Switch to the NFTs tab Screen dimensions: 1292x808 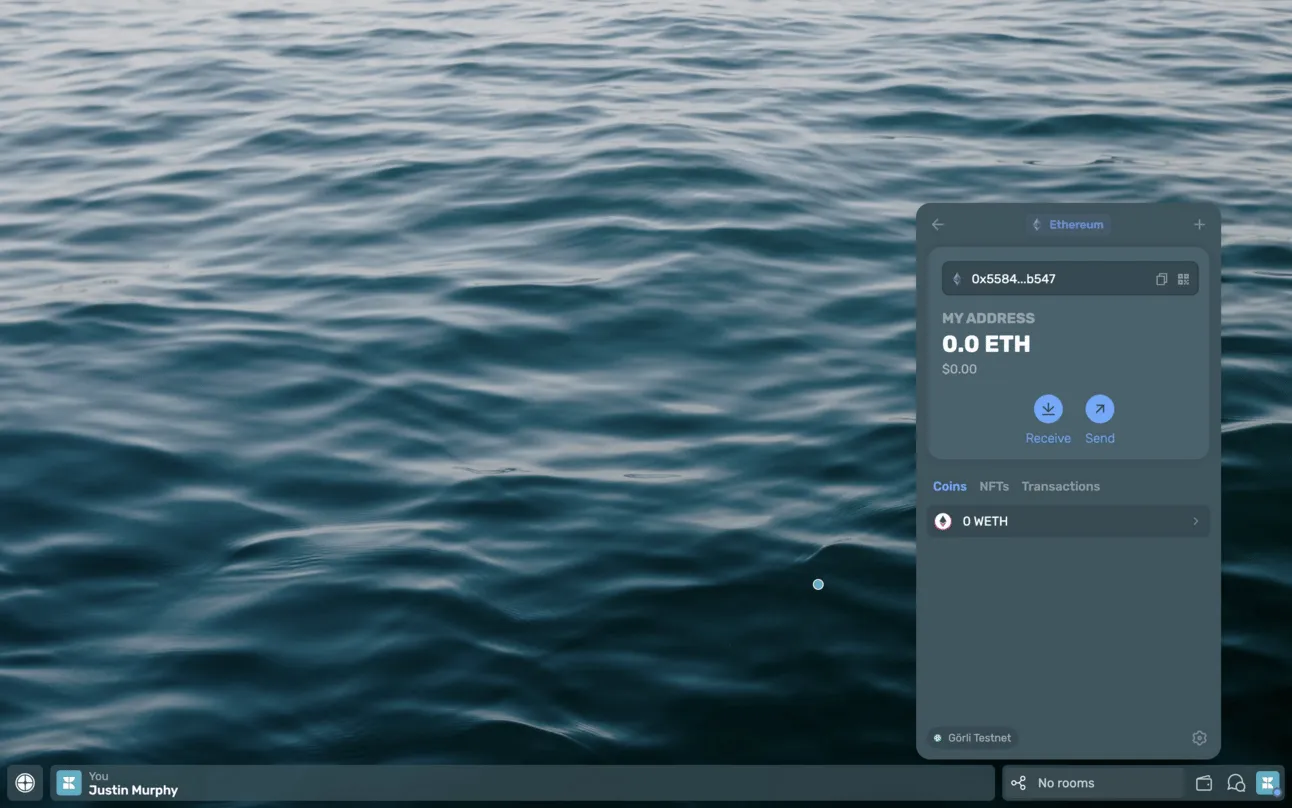pos(994,486)
